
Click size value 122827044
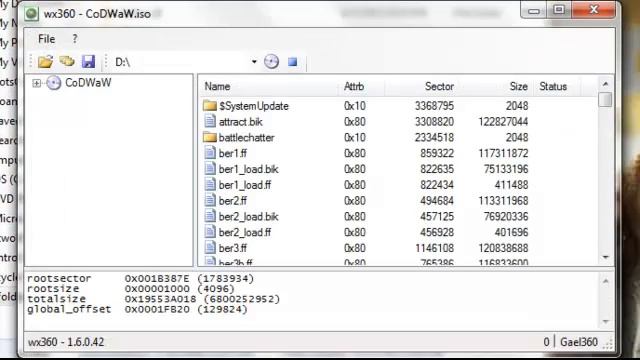[503, 122]
